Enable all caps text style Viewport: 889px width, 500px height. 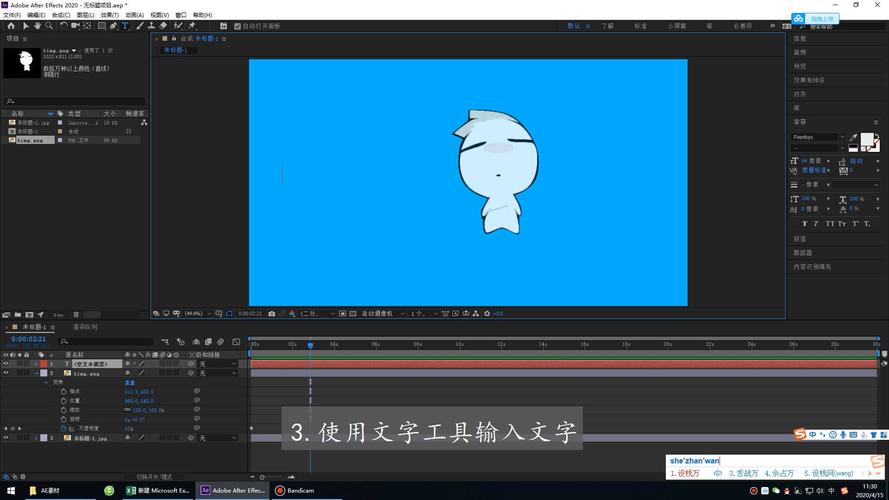pyautogui.click(x=829, y=224)
